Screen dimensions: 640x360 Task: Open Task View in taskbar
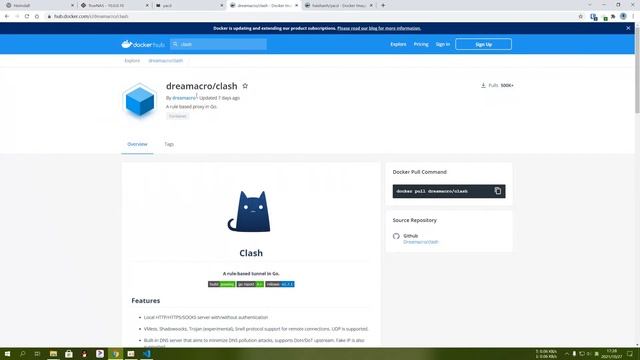[38, 354]
